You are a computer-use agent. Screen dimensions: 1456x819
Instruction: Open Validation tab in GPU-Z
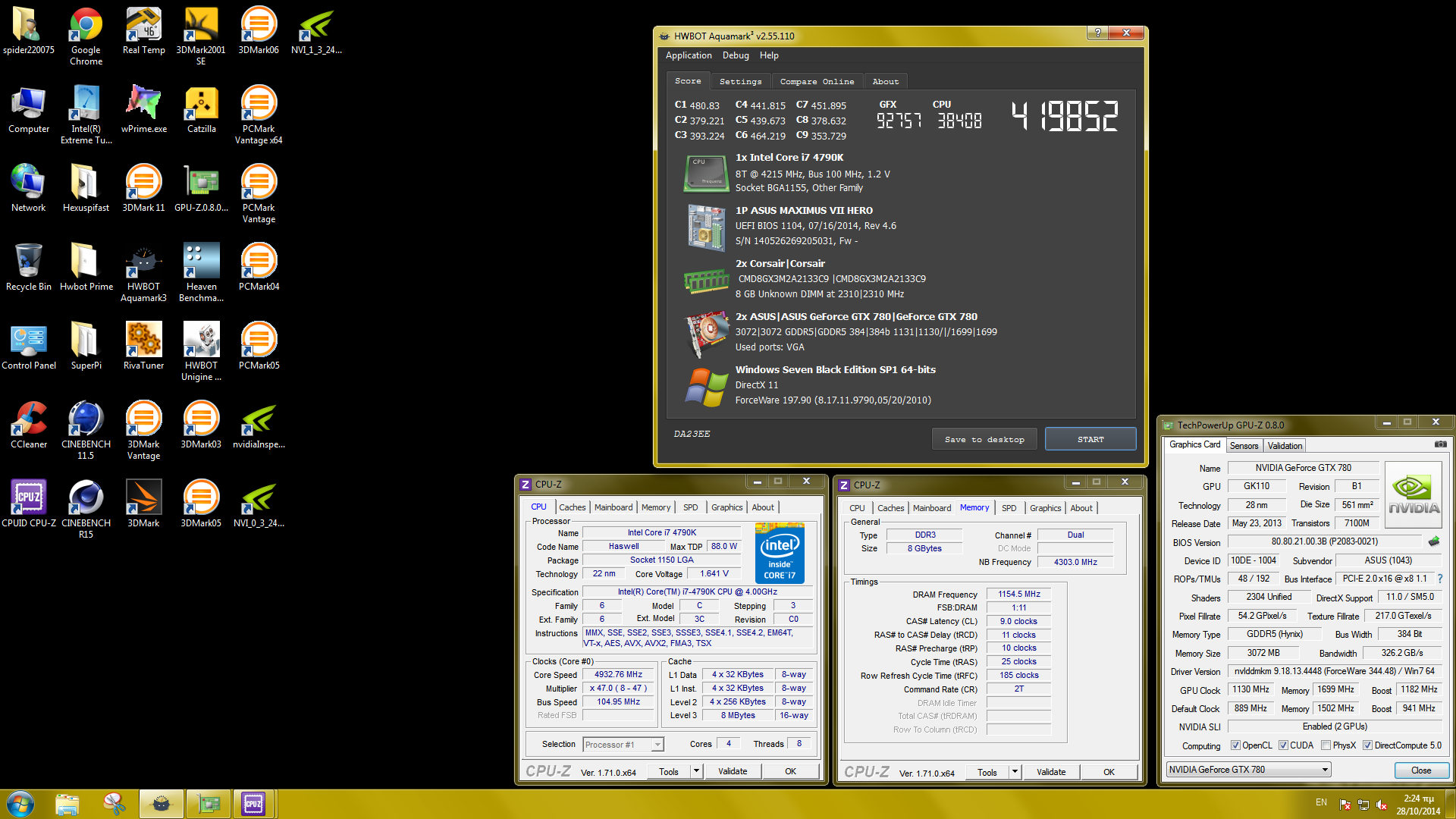pos(1285,446)
